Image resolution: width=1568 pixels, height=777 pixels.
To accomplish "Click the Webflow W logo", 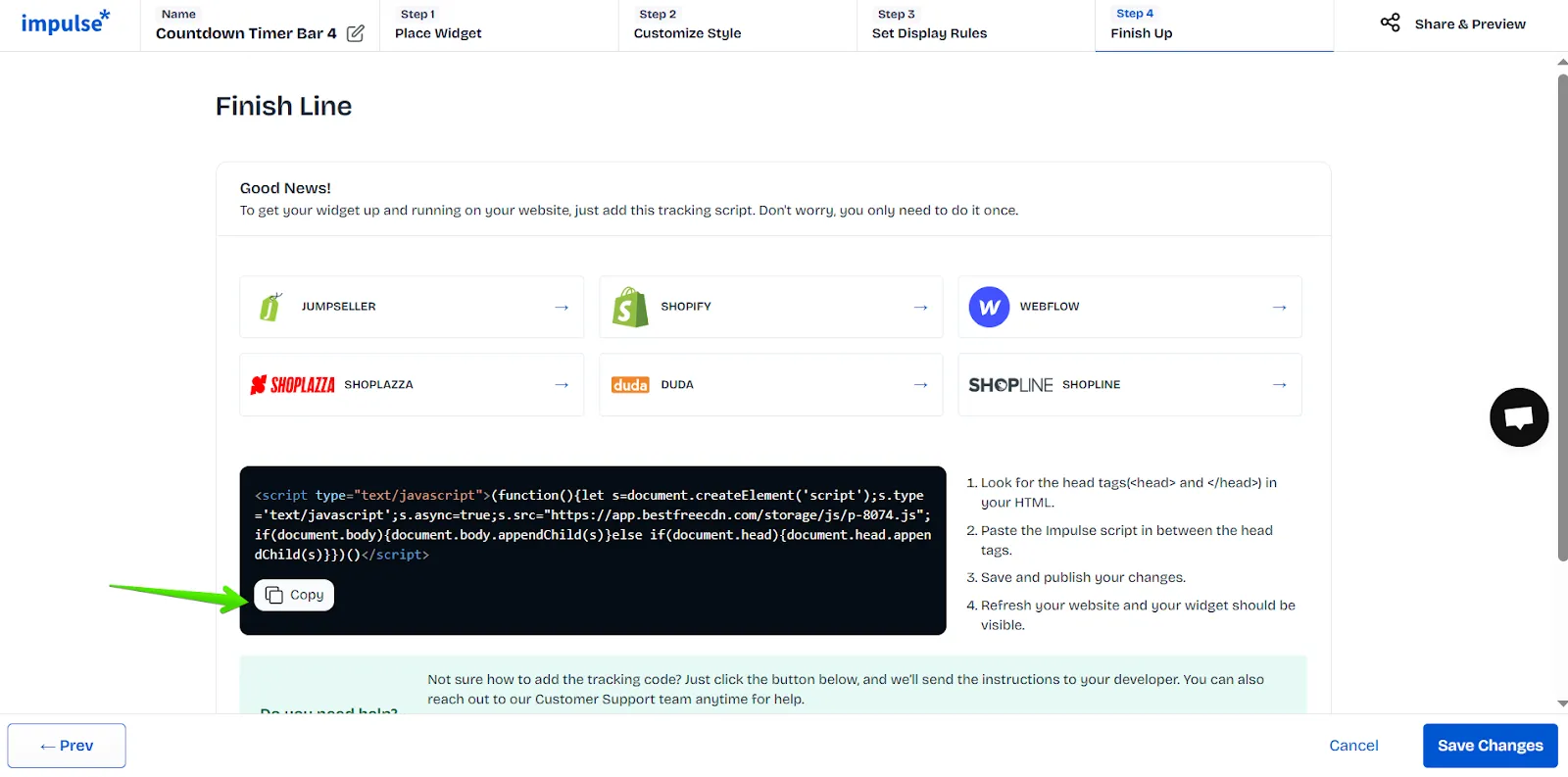I will coord(989,307).
